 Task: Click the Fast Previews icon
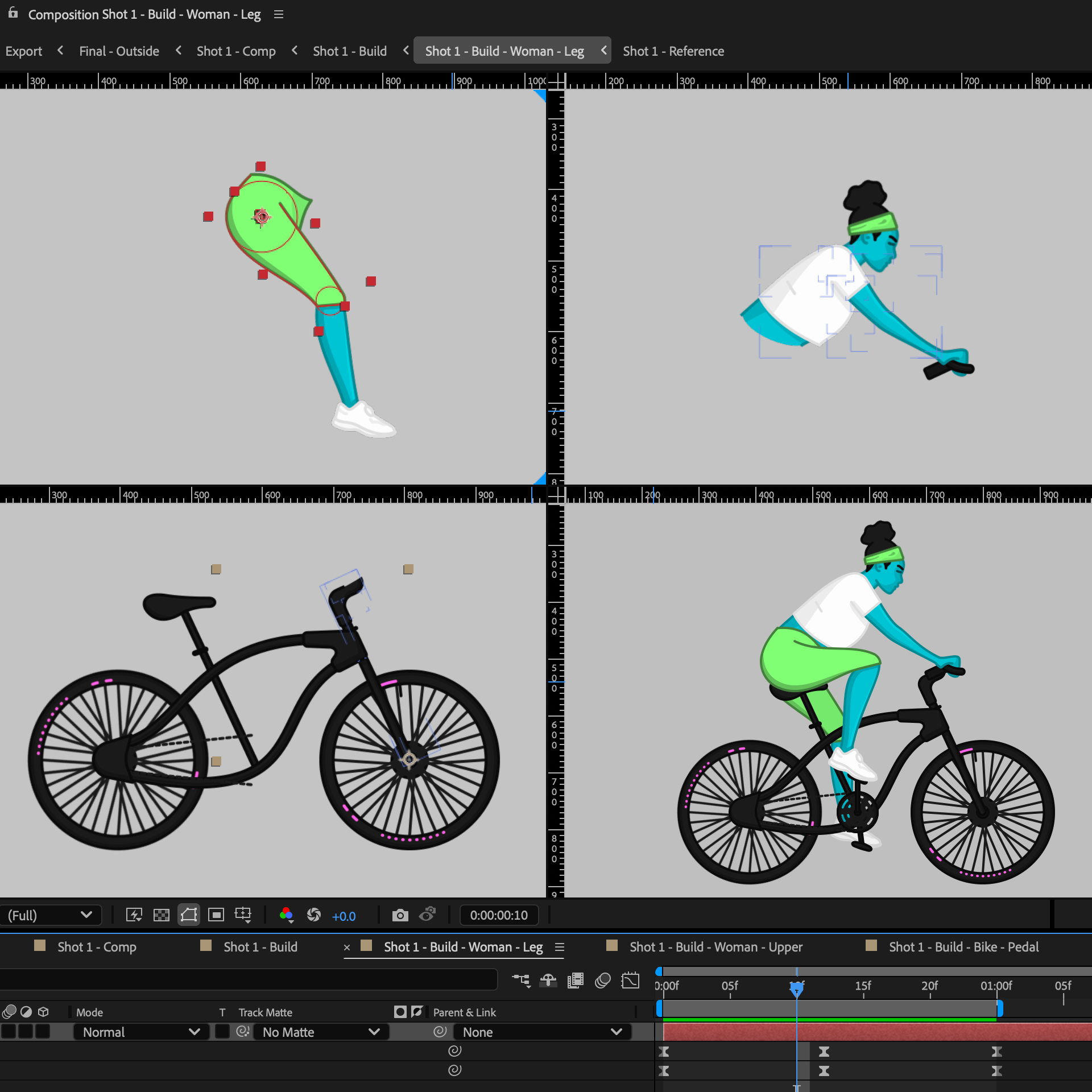134,915
